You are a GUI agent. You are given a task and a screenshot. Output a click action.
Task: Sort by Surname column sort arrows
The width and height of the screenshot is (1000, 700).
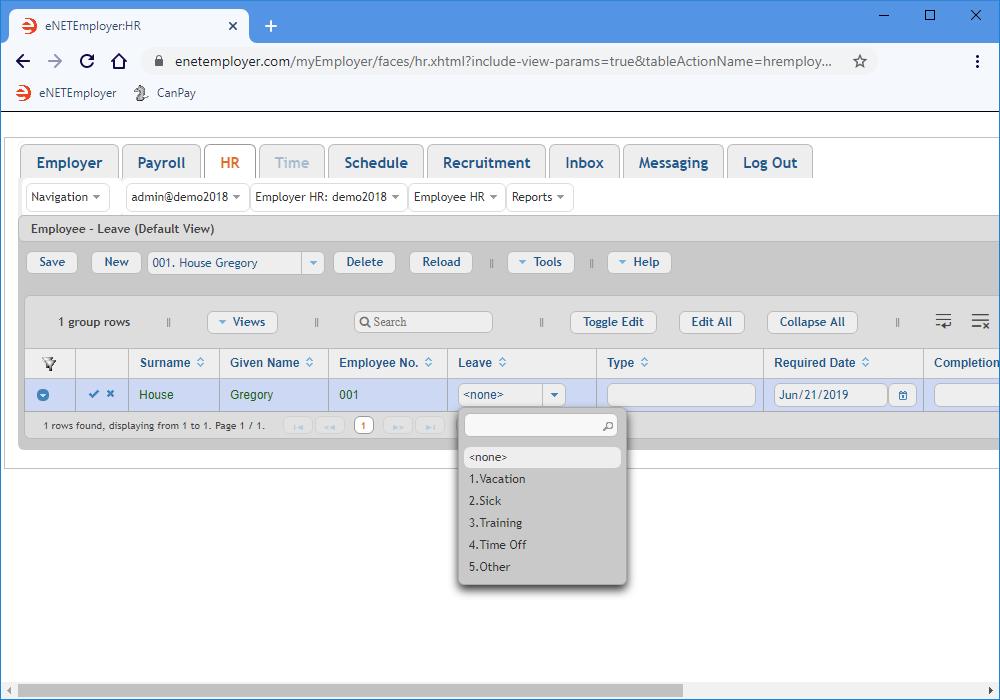[x=201, y=363]
